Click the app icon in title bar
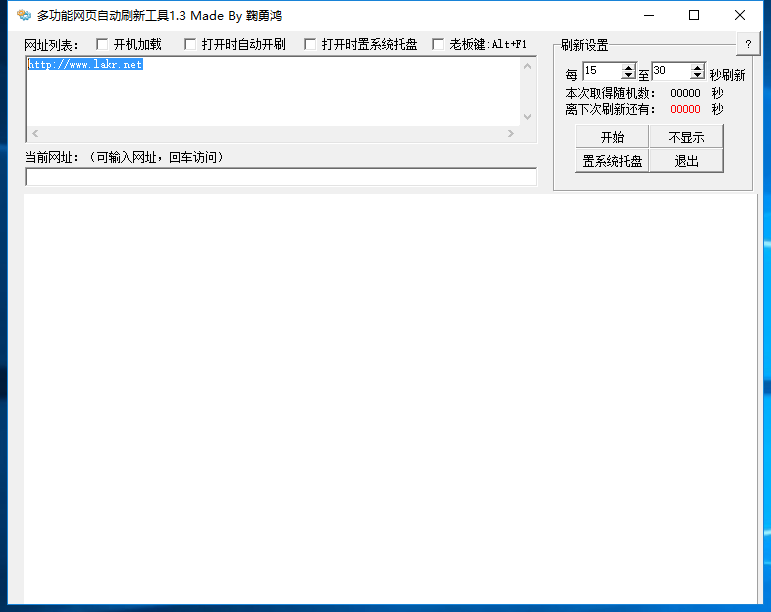 (x=23, y=15)
